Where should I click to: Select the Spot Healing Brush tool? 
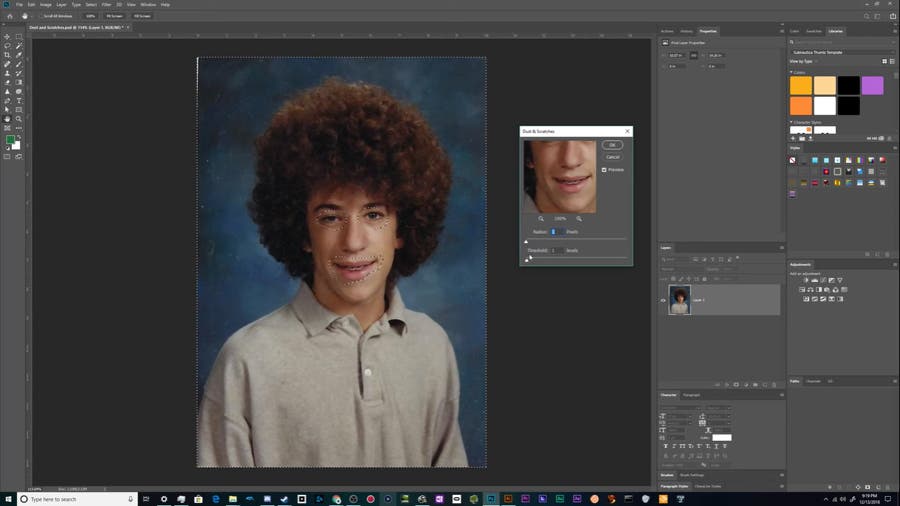pyautogui.click(x=7, y=64)
